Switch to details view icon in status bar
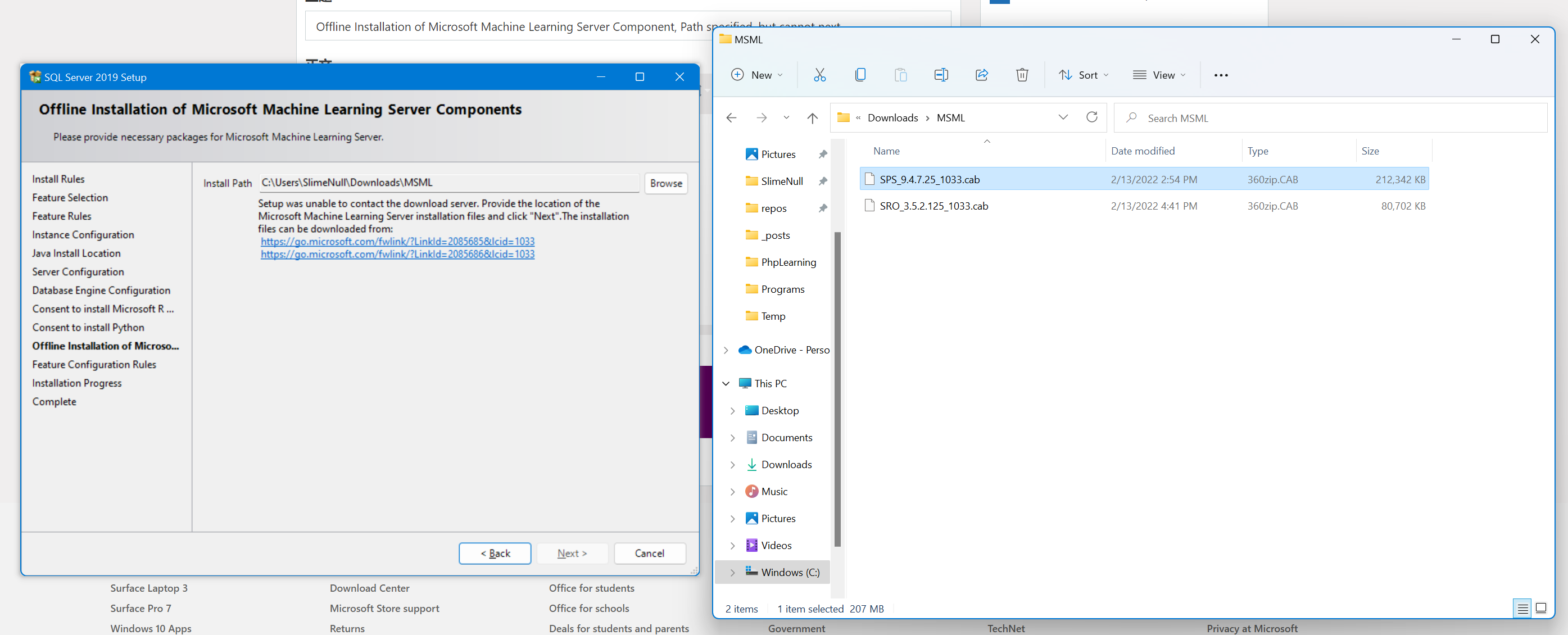Image resolution: width=1568 pixels, height=635 pixels. click(1522, 607)
